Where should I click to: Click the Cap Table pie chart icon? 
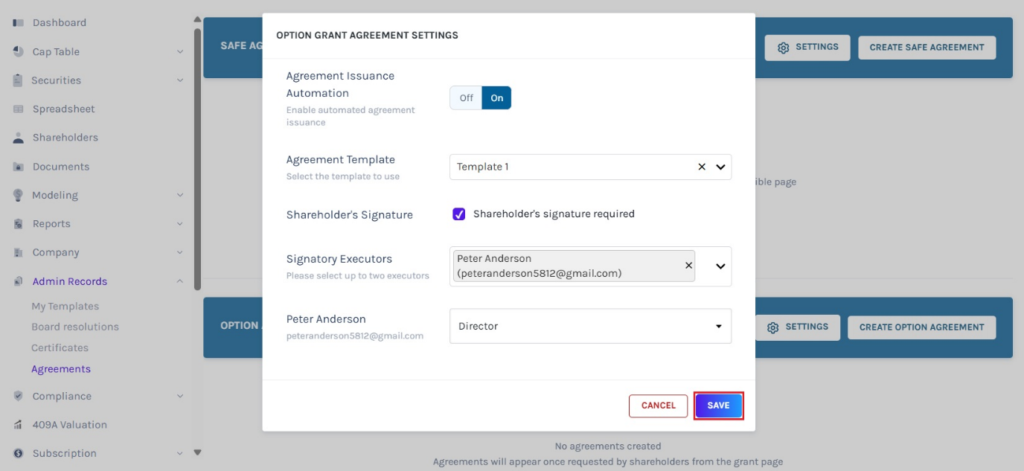pos(18,52)
